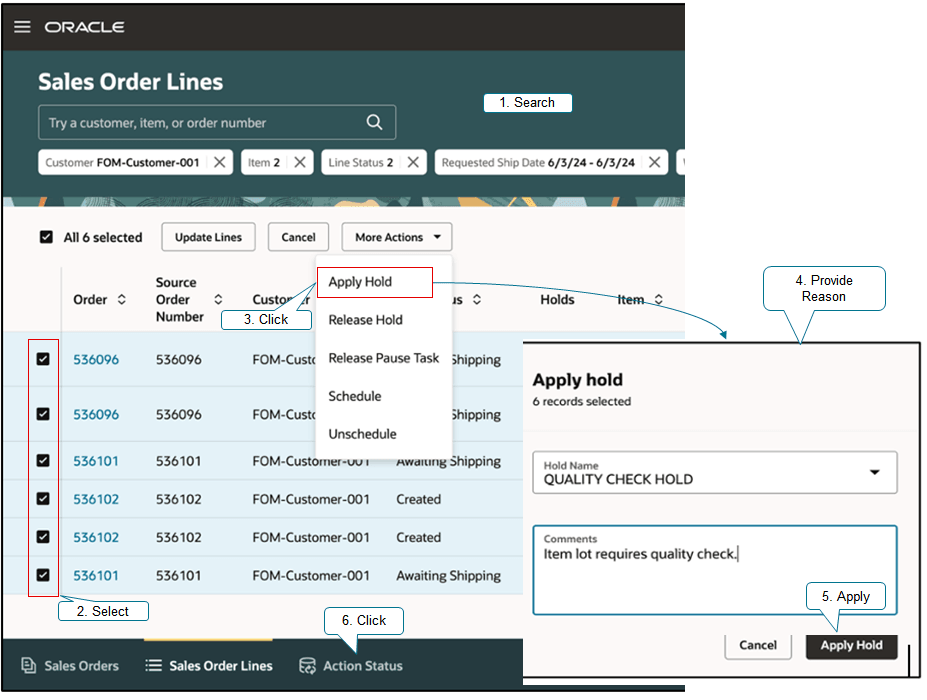927x700 pixels.
Task: Click the dark Apply Hold button
Action: [x=851, y=646]
